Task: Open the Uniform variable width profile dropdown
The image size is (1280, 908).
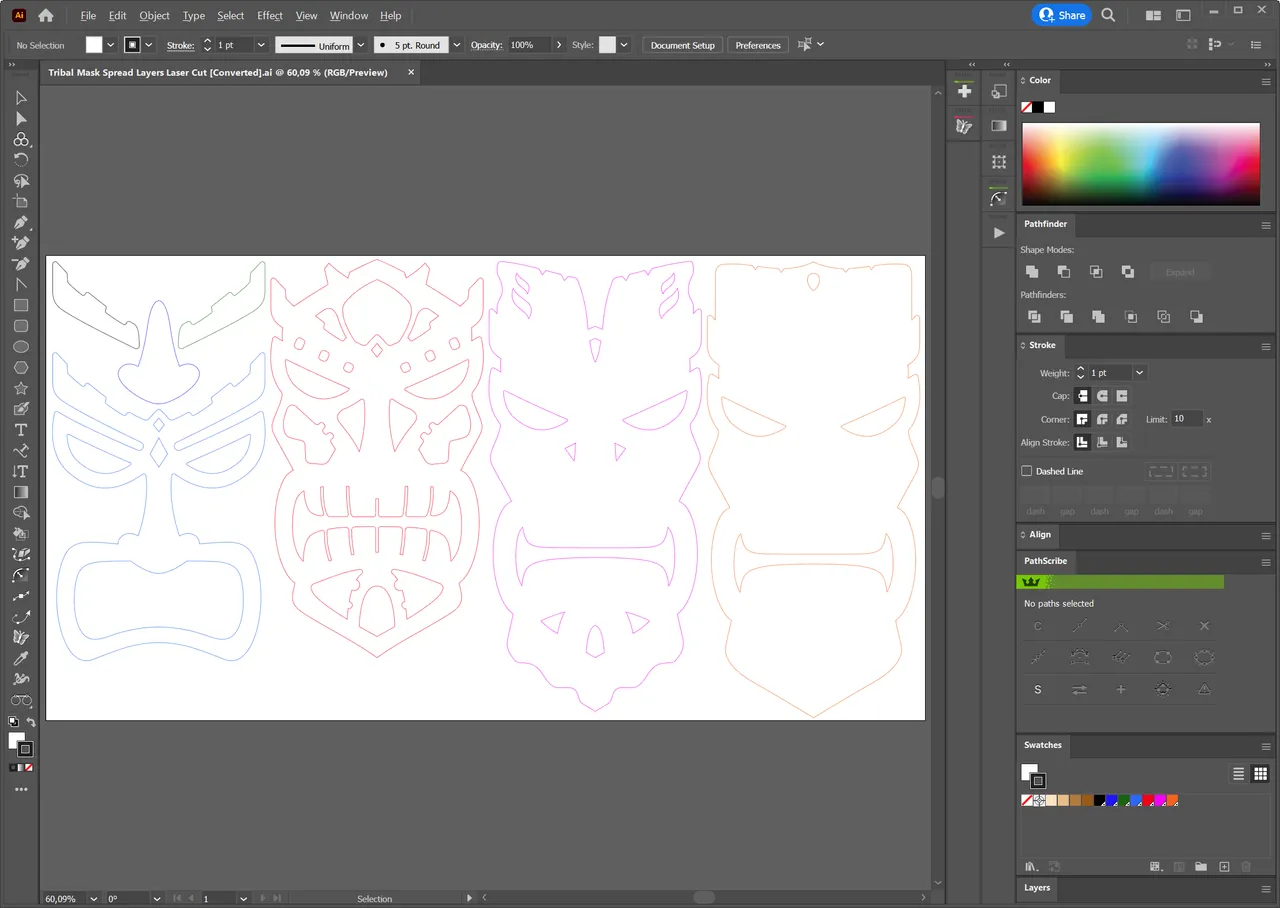Action: 360,45
